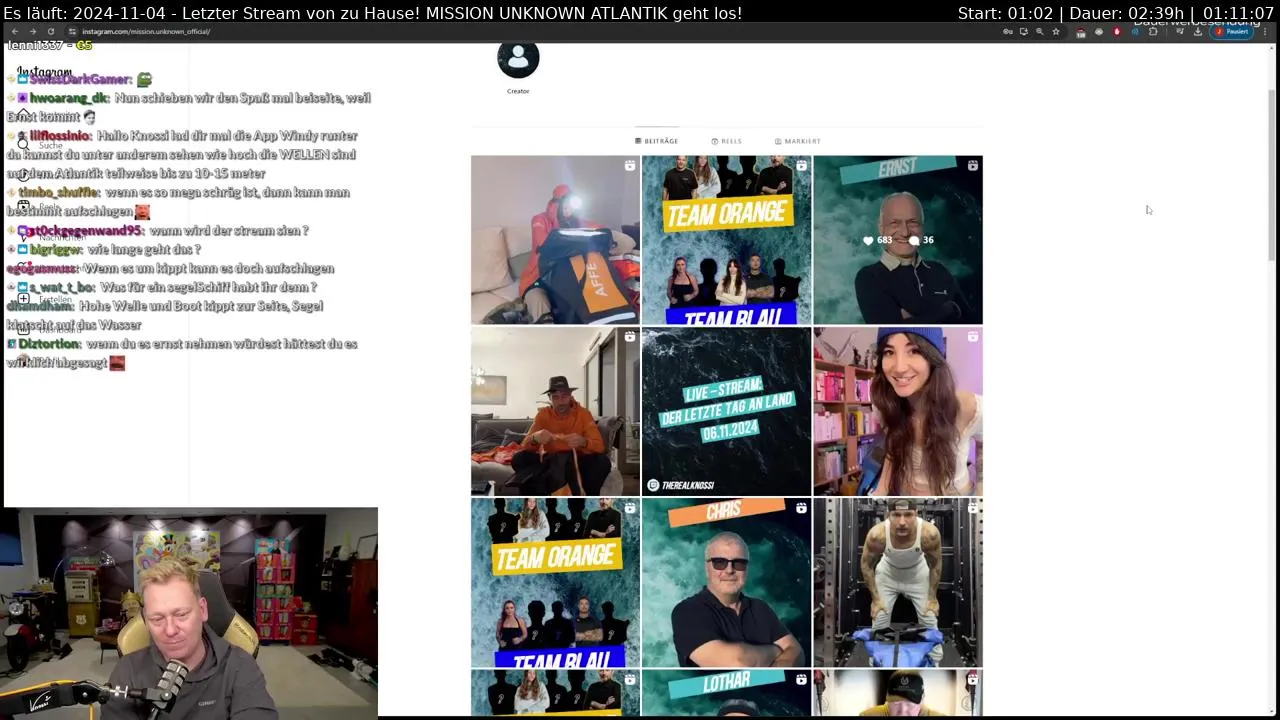Open the browser Downloads icon

(x=1198, y=32)
